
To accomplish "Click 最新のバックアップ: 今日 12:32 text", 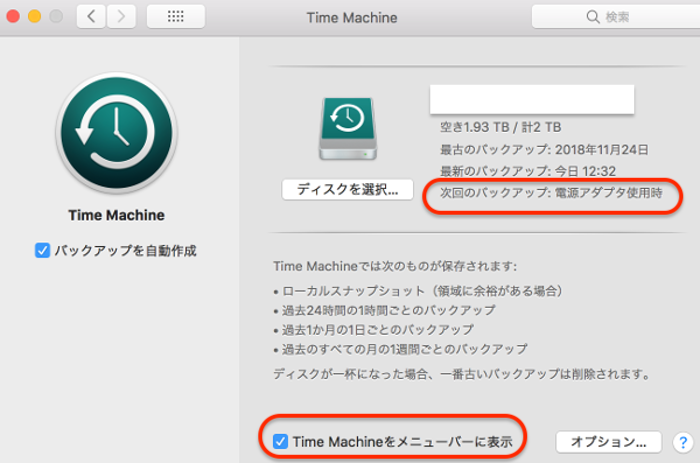I will [x=528, y=171].
